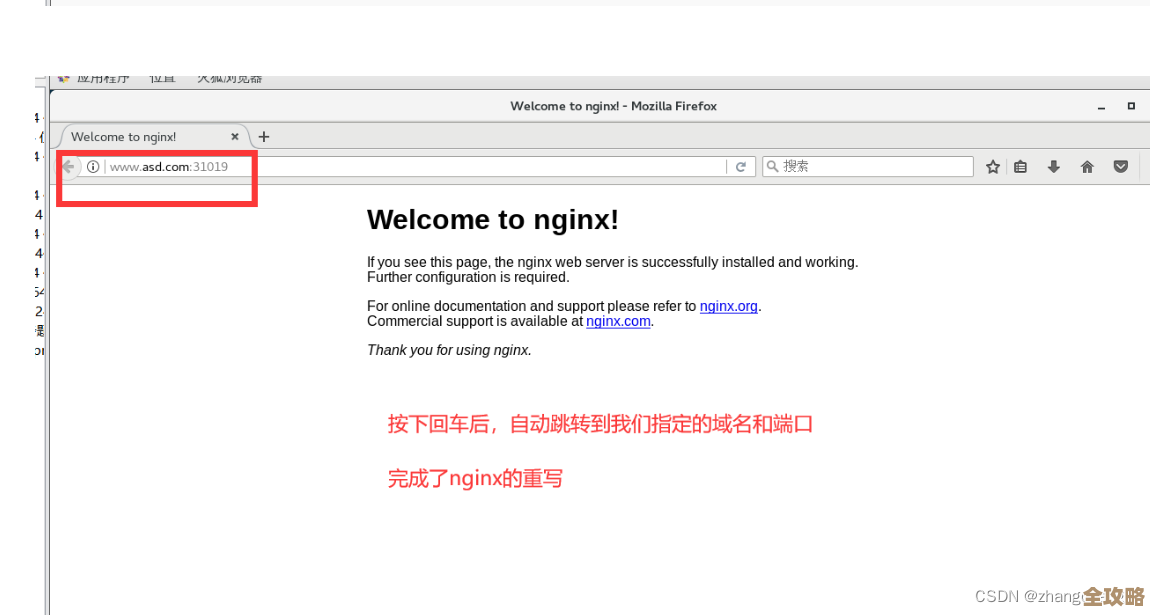The height and width of the screenshot is (615, 1150).
Task: Follow the nginx.com hyperlink
Action: click(x=618, y=321)
